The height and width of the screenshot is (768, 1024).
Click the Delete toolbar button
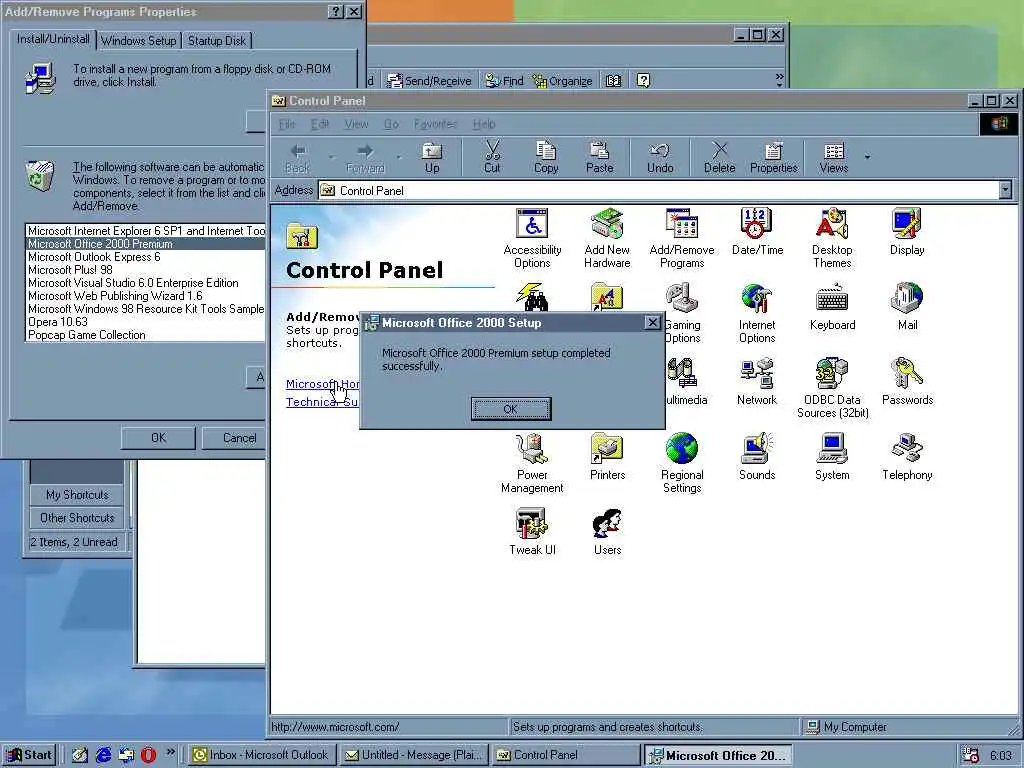pyautogui.click(x=720, y=157)
